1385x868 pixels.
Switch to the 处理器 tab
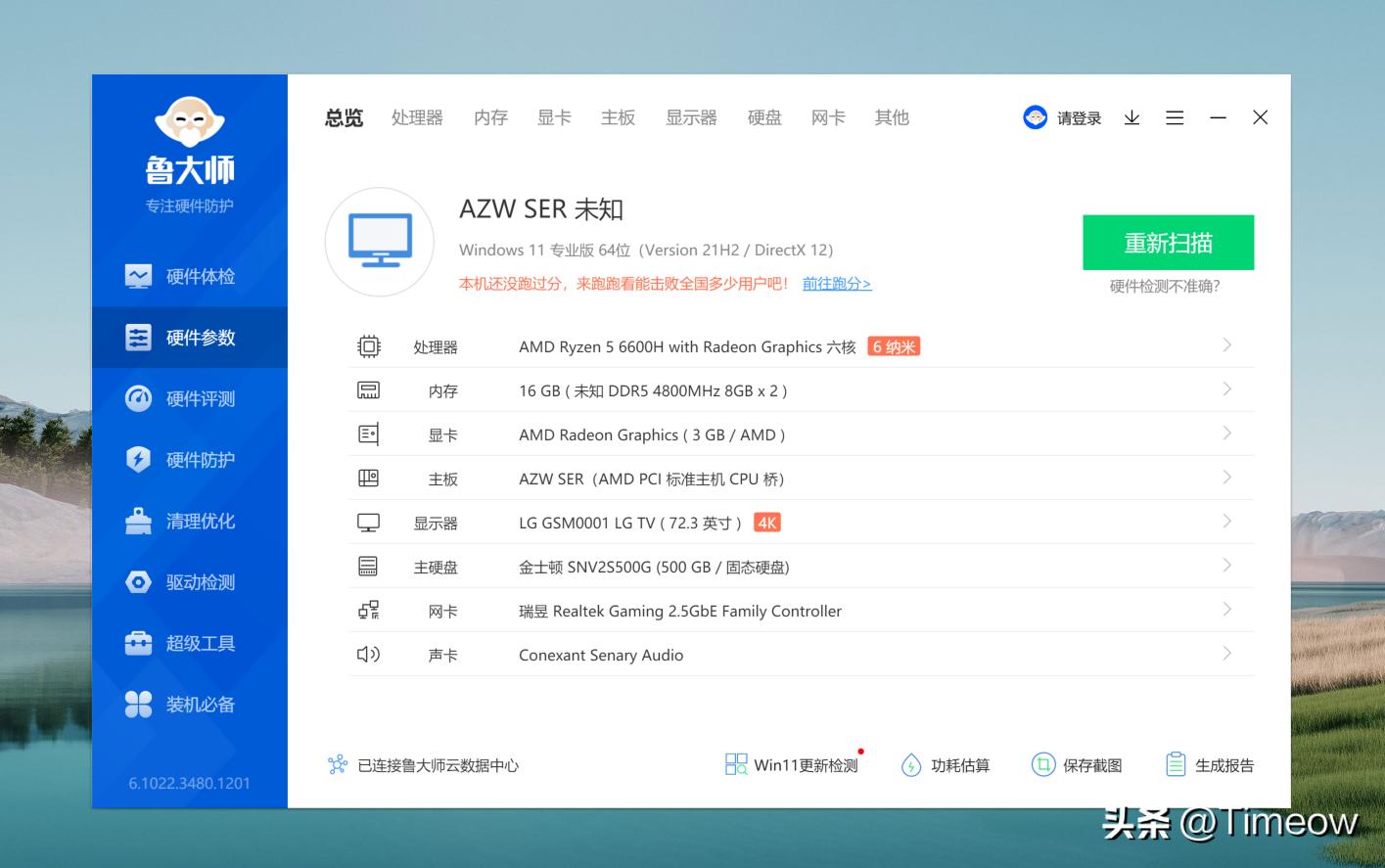click(x=417, y=117)
